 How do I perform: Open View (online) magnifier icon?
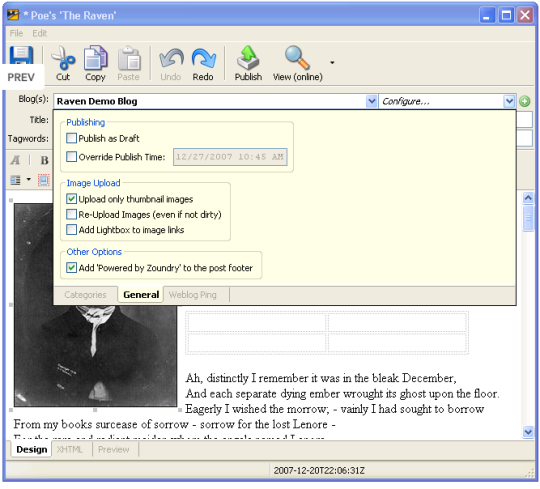click(x=297, y=58)
